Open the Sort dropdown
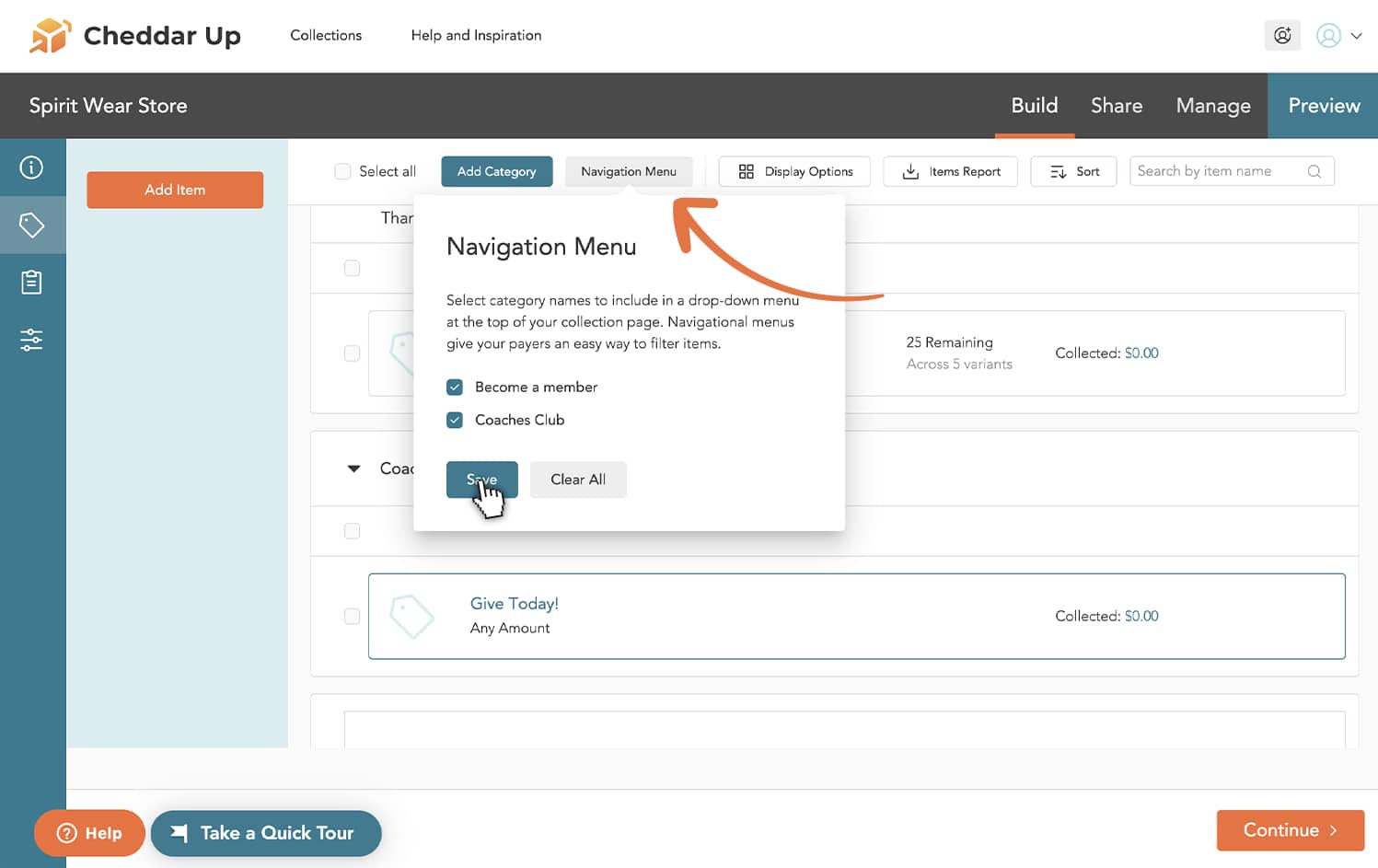This screenshot has height=868, width=1378. (1073, 171)
